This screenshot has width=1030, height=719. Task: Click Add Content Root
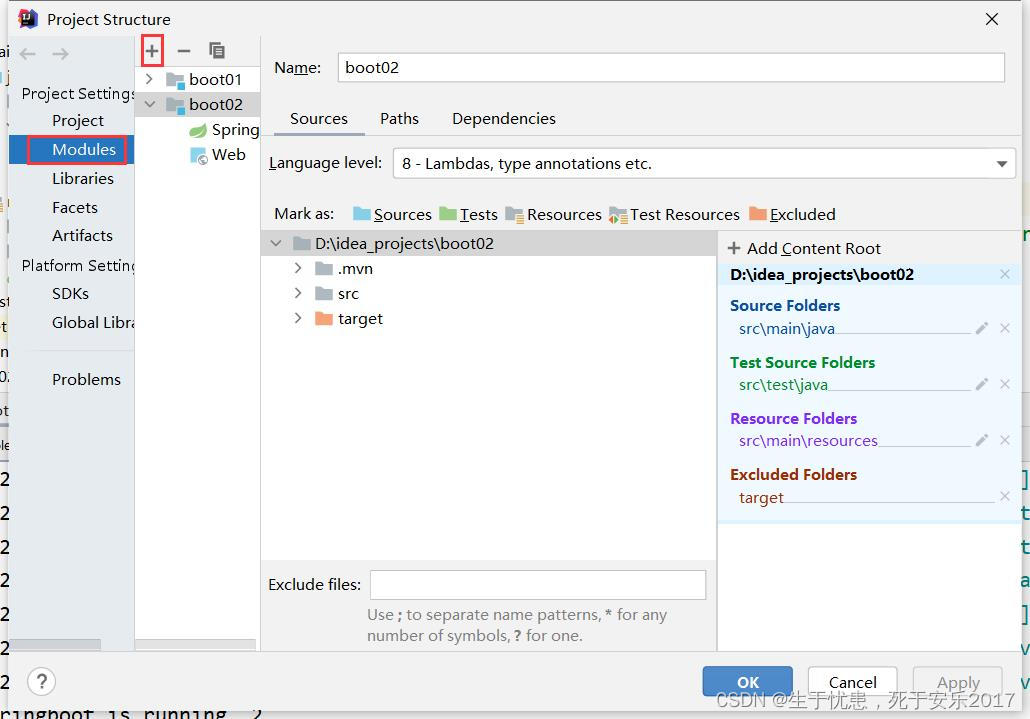point(809,248)
